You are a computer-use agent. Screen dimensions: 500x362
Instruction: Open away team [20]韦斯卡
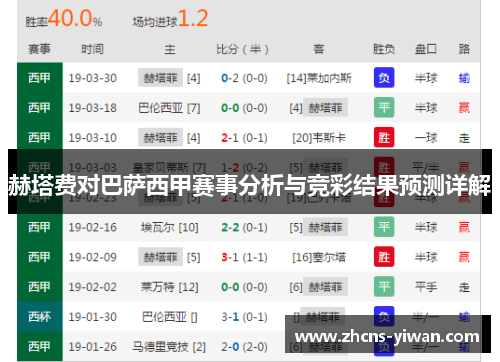pyautogui.click(x=319, y=138)
